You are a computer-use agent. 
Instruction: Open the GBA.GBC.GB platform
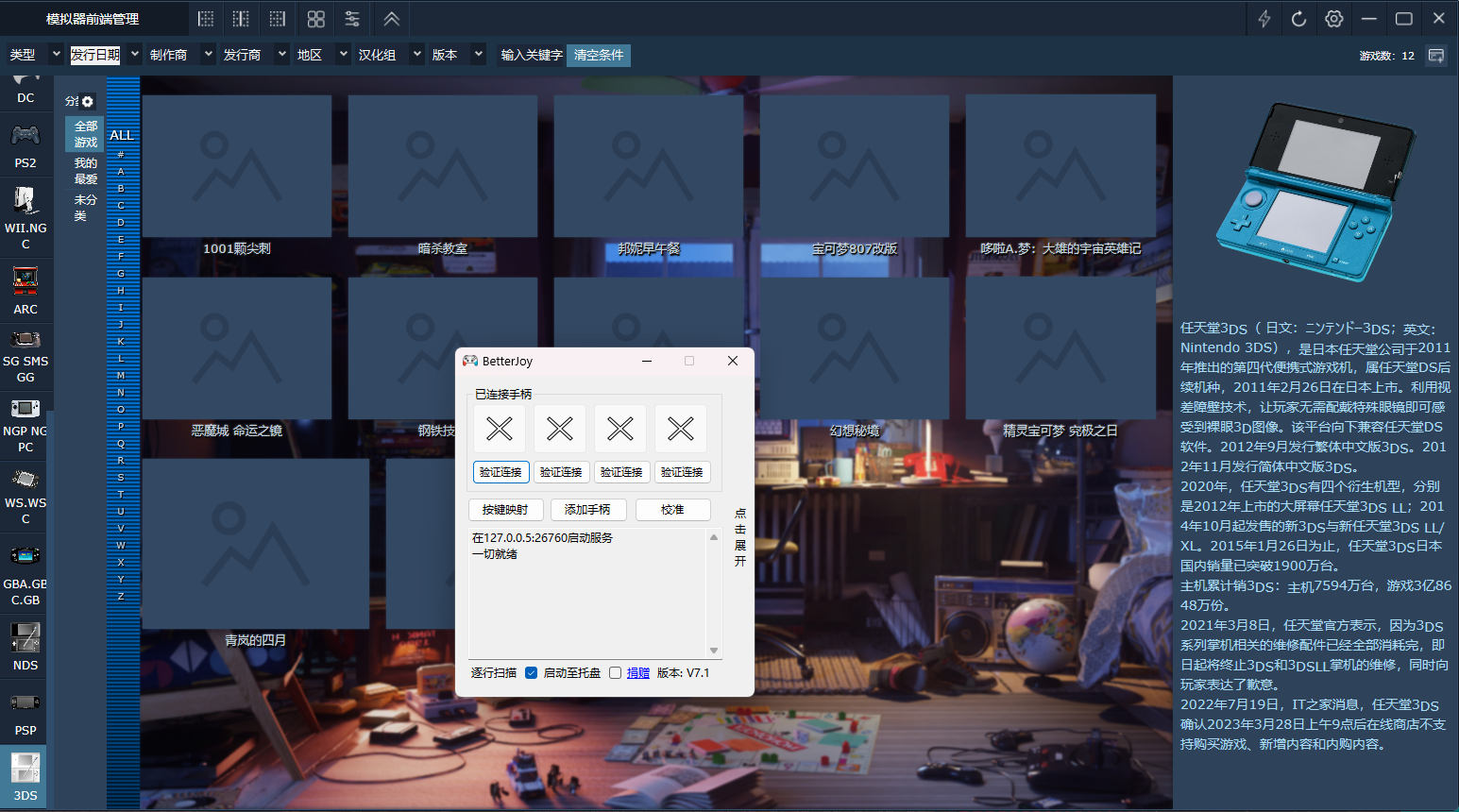coord(25,575)
